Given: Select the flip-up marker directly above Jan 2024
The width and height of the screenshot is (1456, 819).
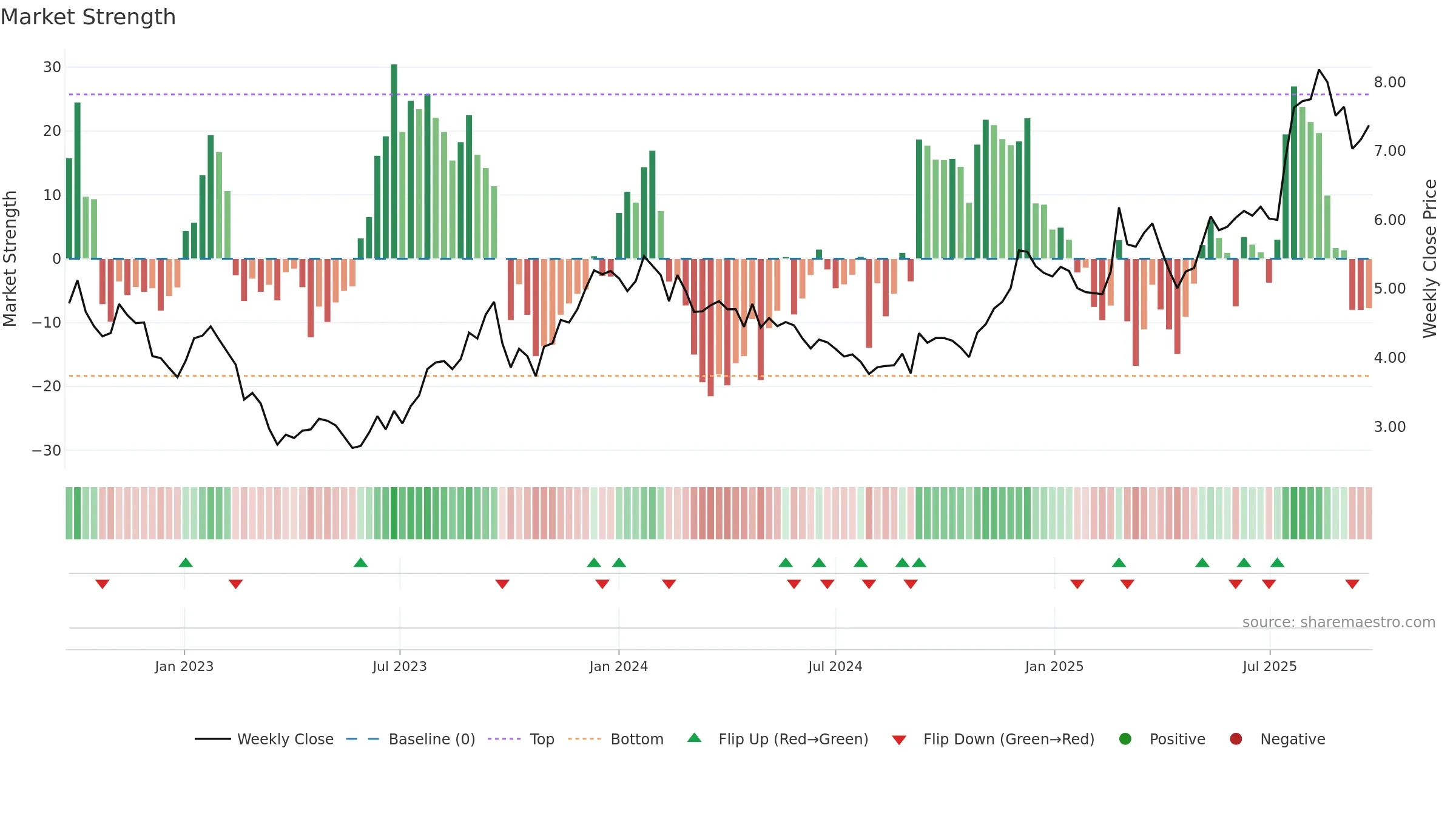Looking at the screenshot, I should click(x=619, y=562).
